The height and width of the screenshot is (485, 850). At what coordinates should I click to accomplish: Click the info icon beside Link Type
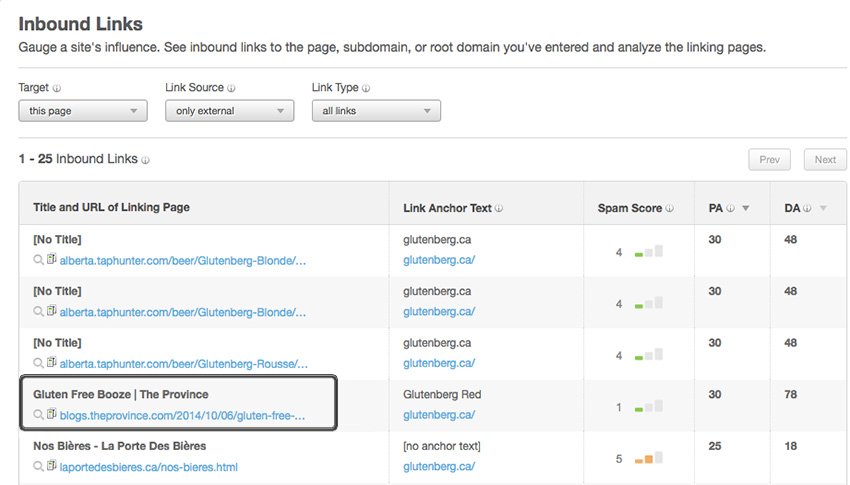click(x=366, y=88)
